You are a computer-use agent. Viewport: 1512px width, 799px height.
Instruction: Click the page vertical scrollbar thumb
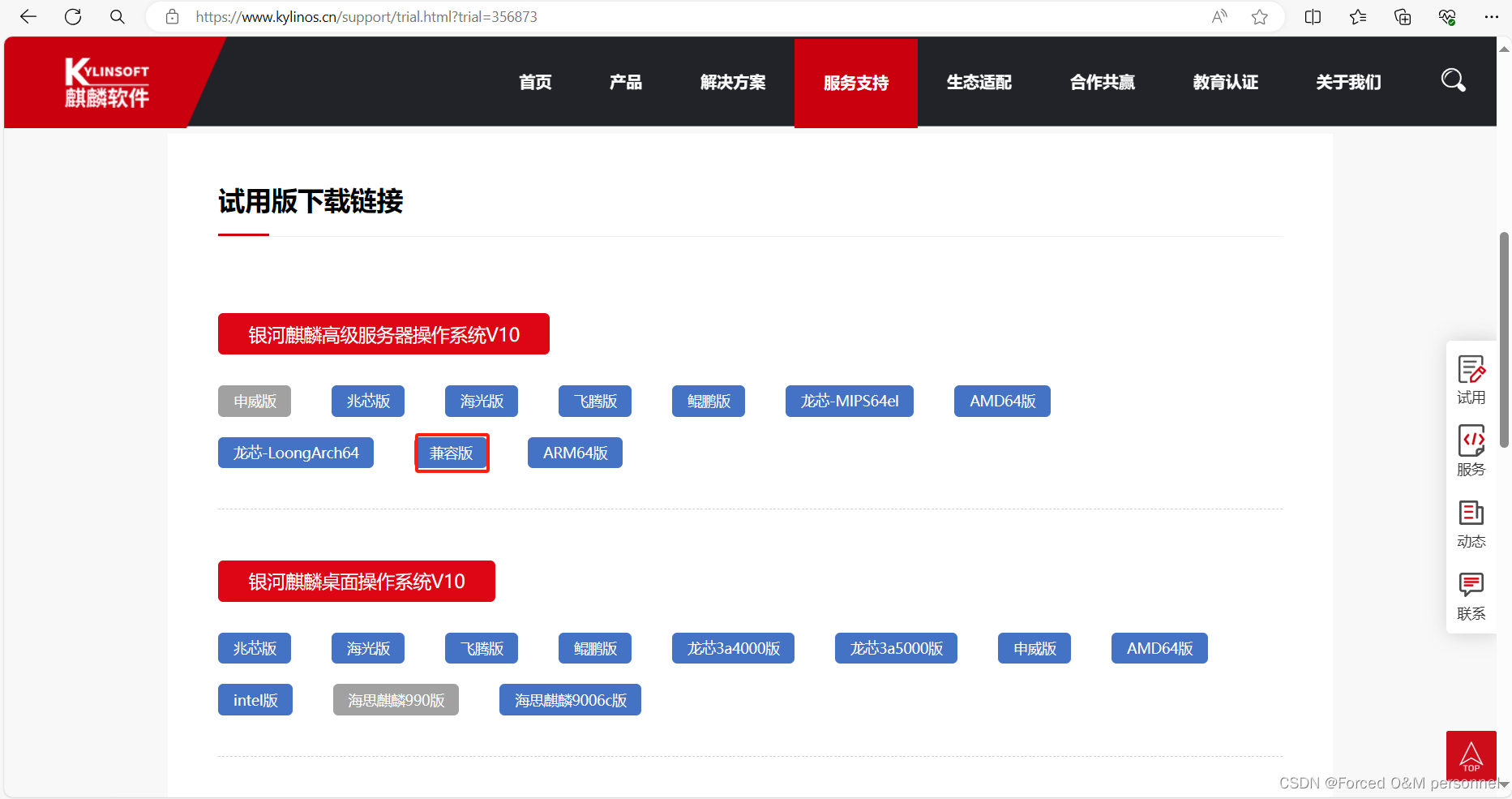click(1504, 340)
